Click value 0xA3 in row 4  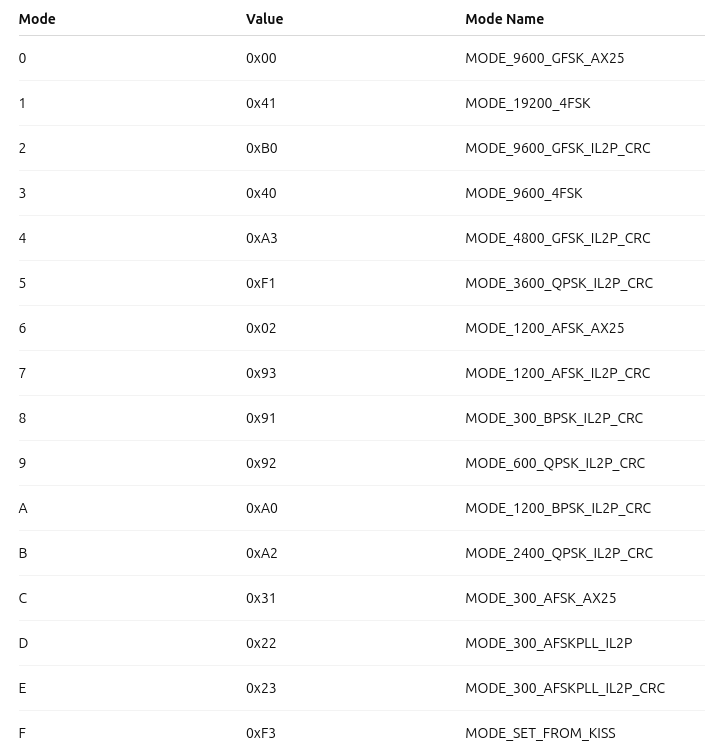coord(261,238)
